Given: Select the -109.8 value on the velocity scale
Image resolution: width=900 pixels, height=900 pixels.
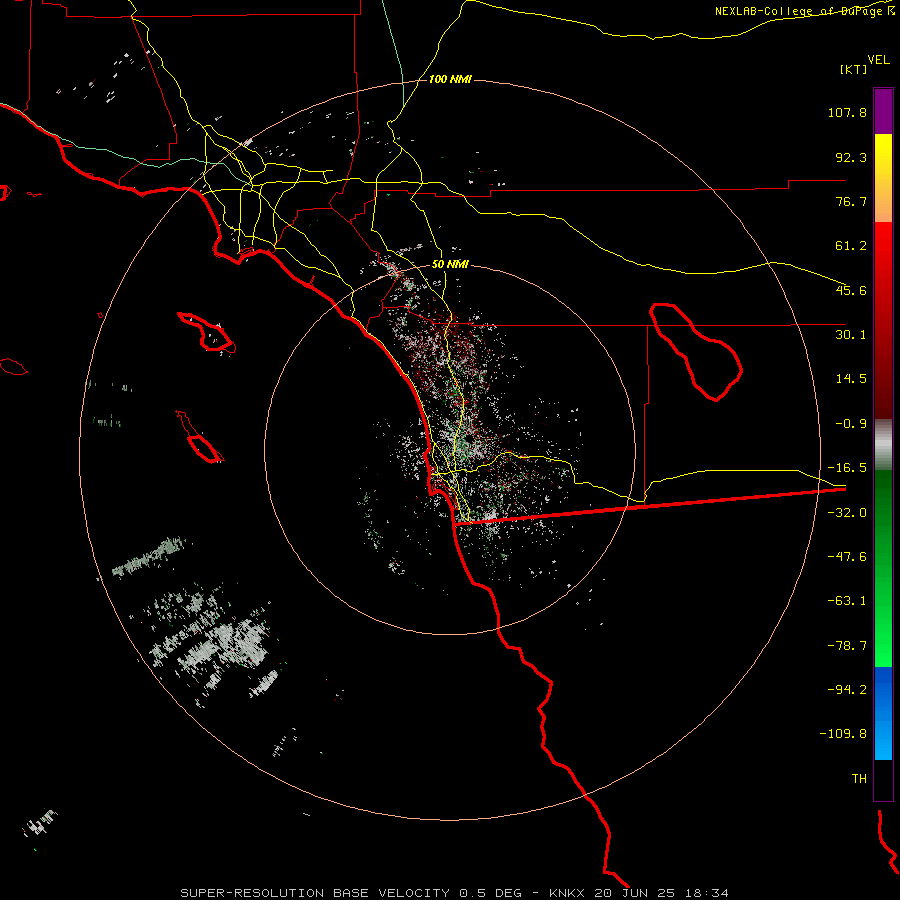Looking at the screenshot, I should (843, 734).
